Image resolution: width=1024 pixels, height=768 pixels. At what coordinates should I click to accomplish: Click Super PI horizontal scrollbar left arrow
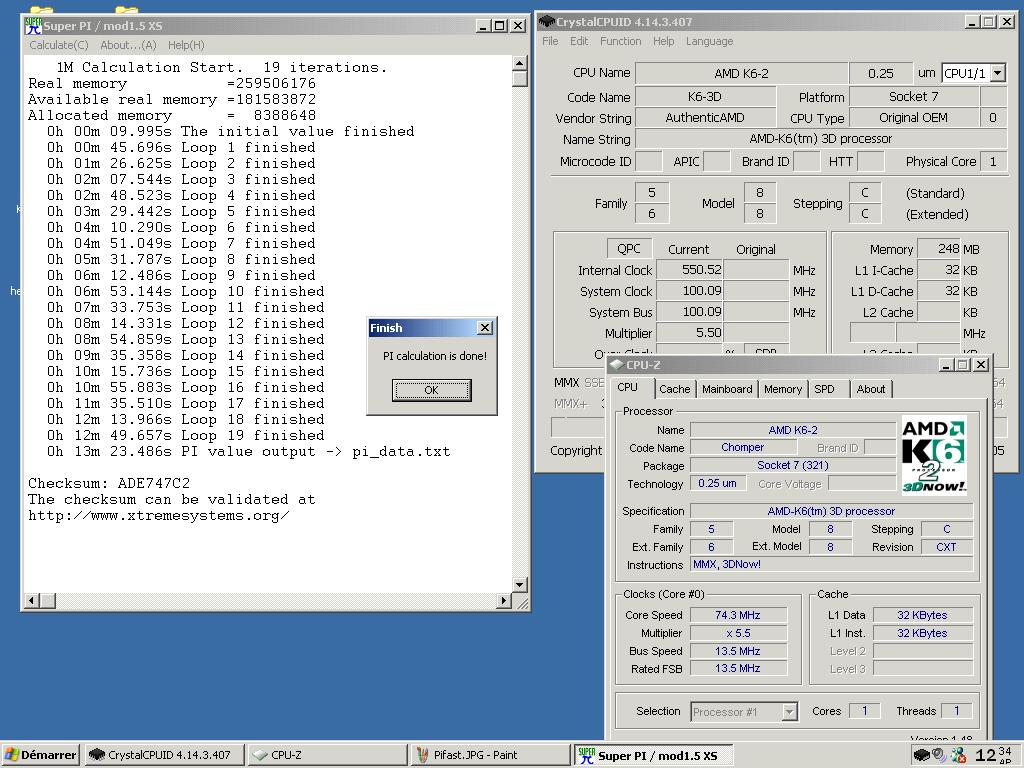pyautogui.click(x=32, y=600)
